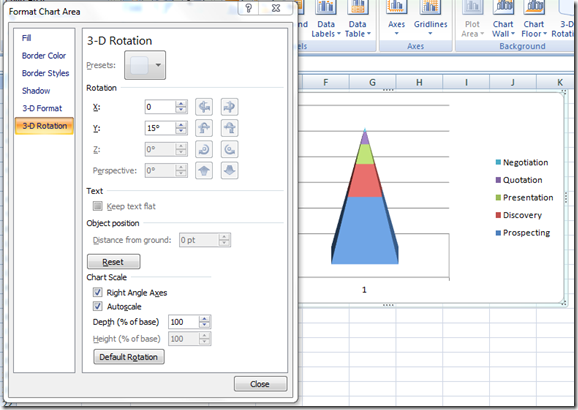This screenshot has width=578, height=410.
Task: Click the rotate X right arrow icon
Action: coord(229,107)
